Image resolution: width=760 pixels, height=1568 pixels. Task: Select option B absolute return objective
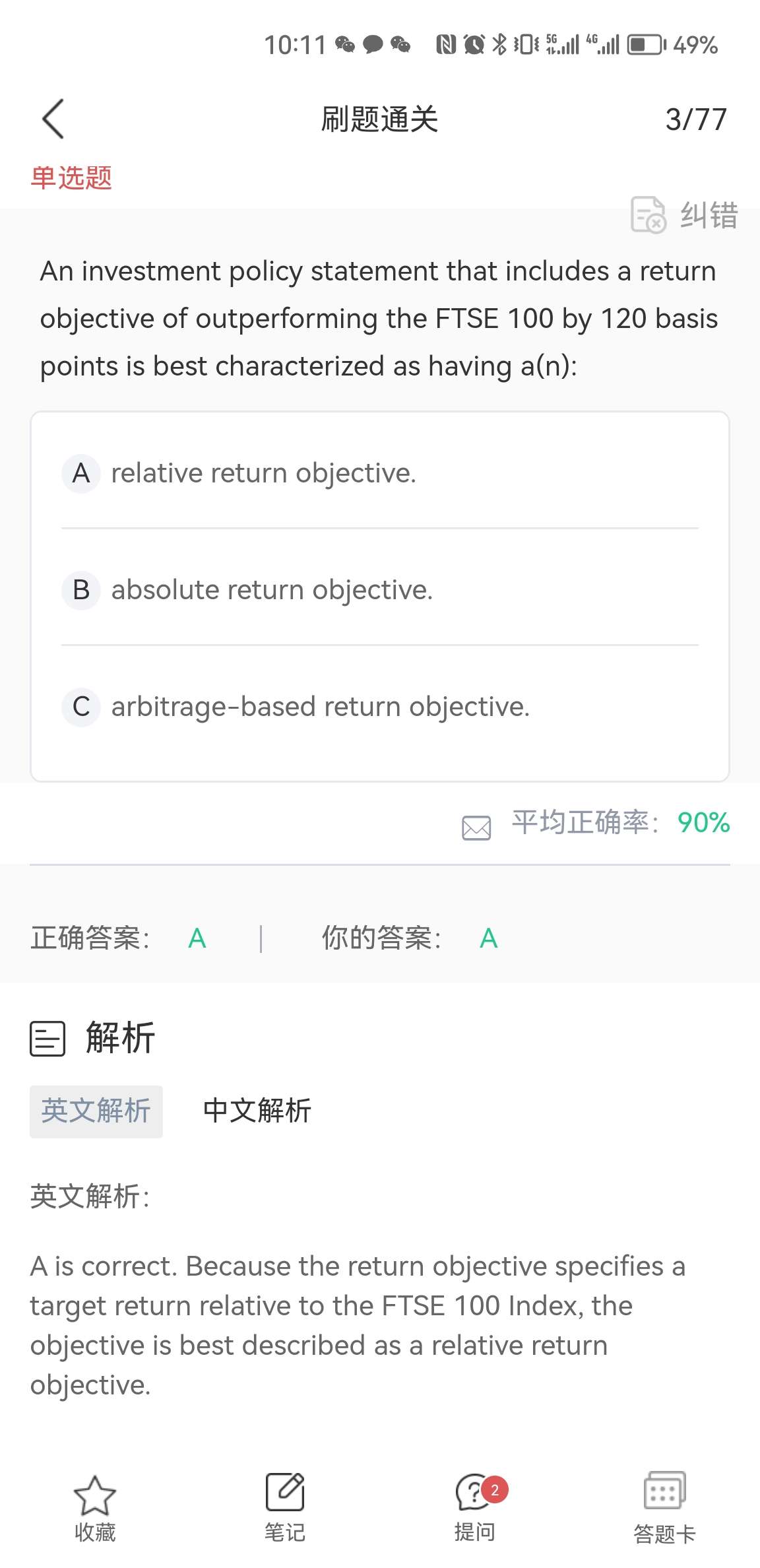(380, 590)
